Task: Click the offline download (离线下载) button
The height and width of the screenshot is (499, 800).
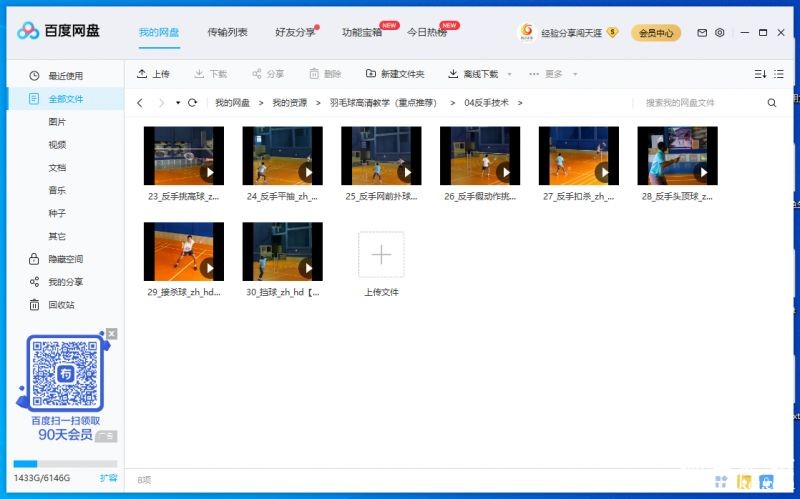Action: (x=473, y=74)
